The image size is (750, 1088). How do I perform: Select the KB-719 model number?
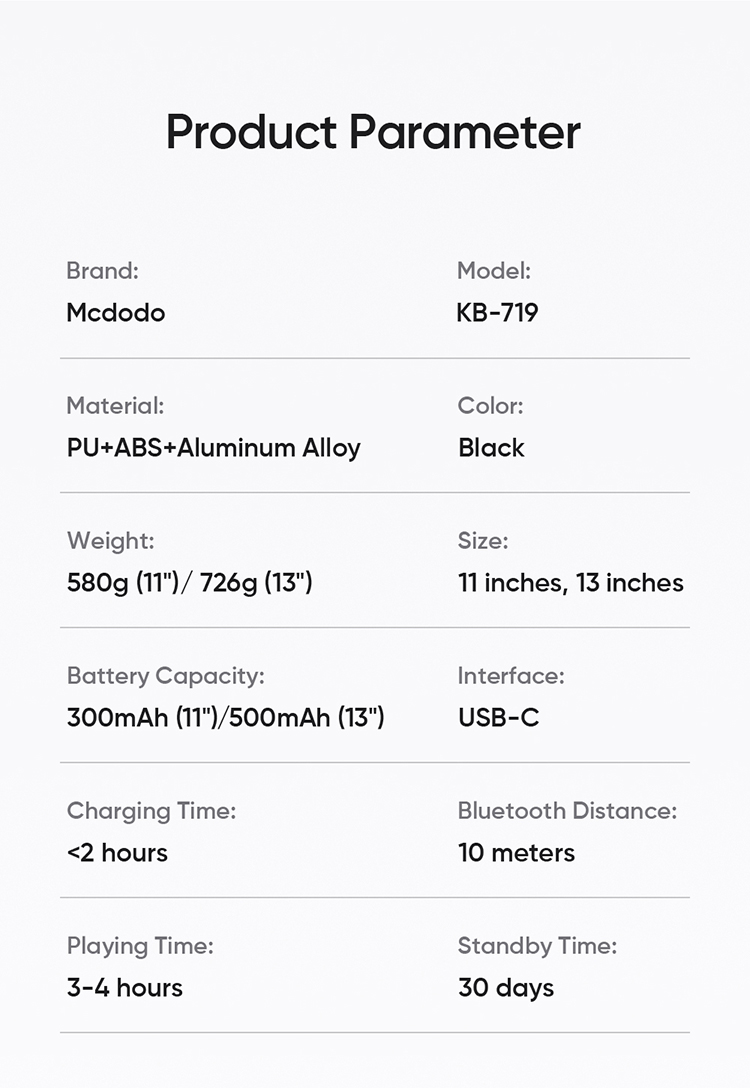pos(497,313)
